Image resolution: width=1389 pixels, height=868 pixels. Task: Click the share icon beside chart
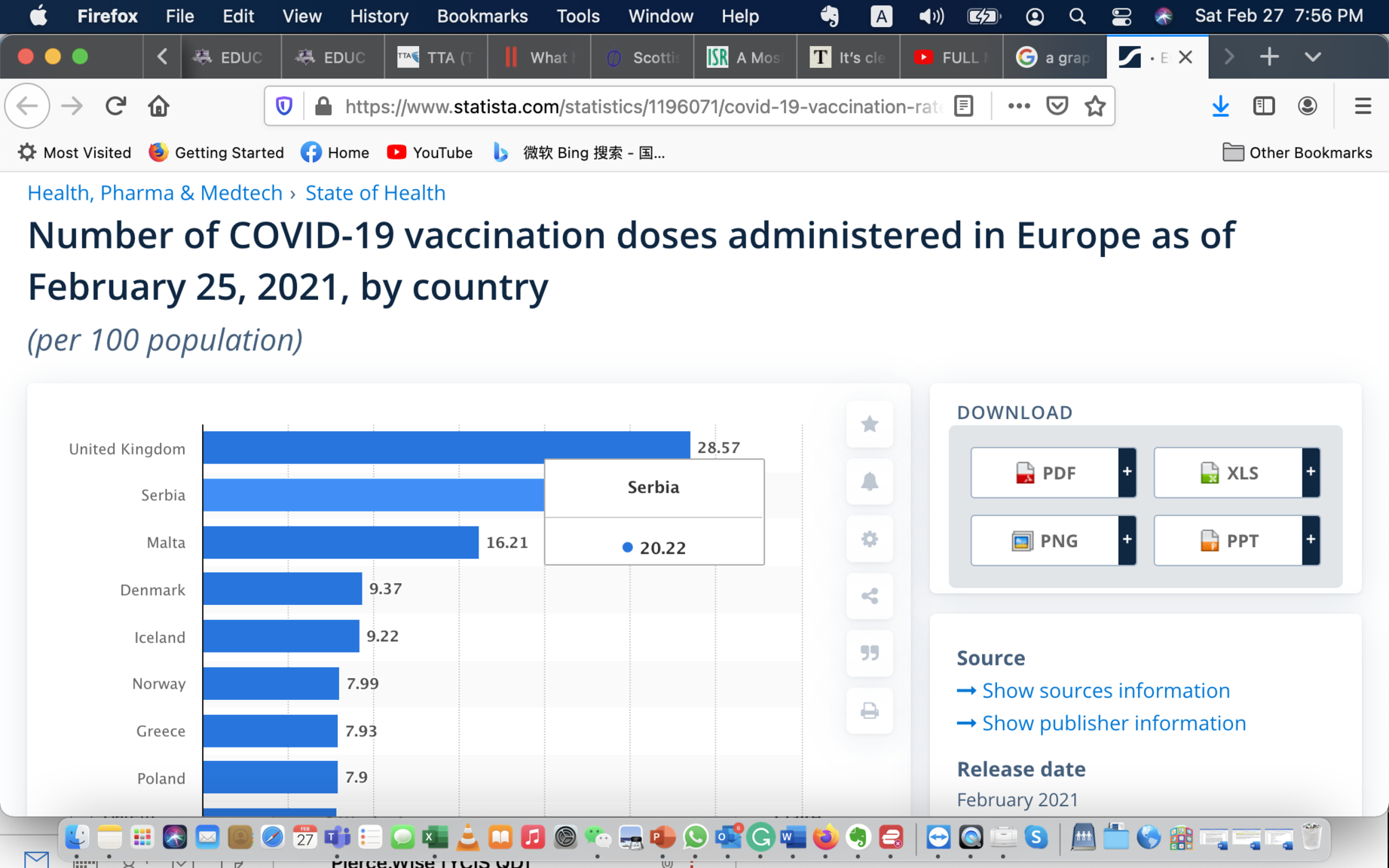pyautogui.click(x=869, y=596)
